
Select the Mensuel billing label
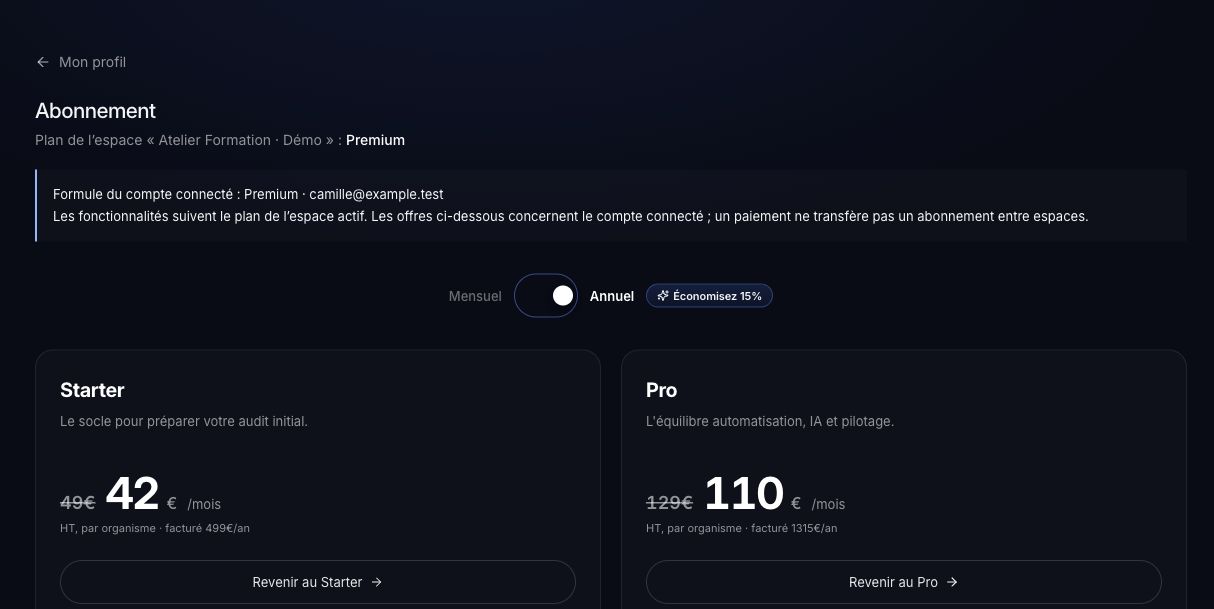tap(475, 296)
